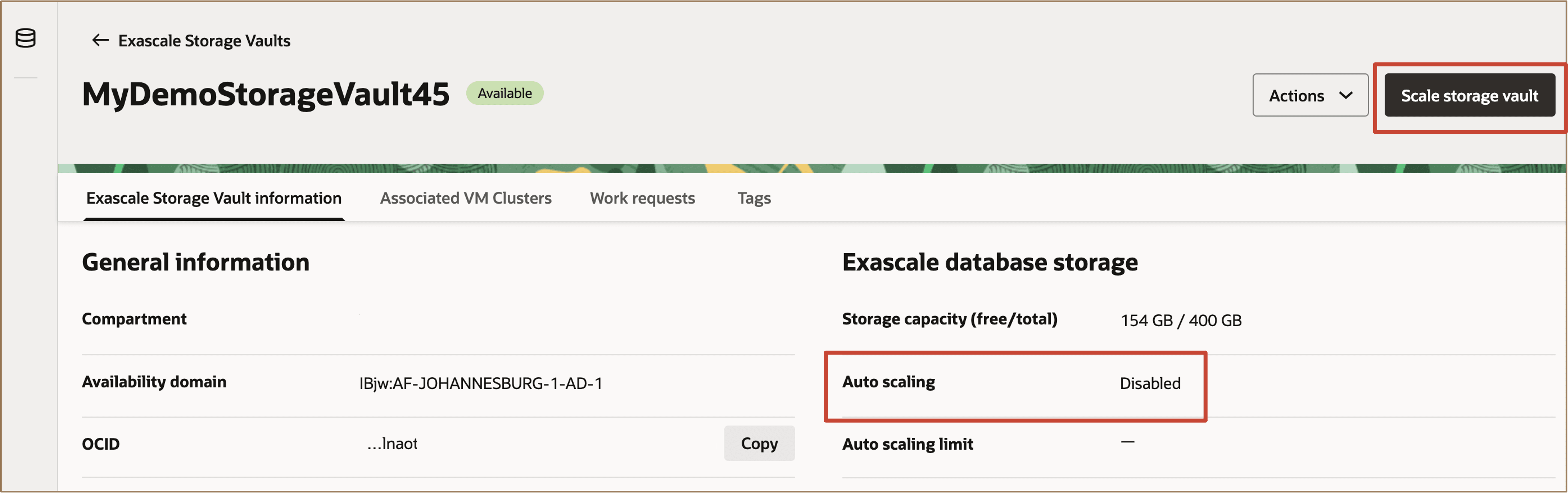Viewport: 1568px width, 493px height.
Task: Open the Actions dropdown menu
Action: pos(1310,95)
